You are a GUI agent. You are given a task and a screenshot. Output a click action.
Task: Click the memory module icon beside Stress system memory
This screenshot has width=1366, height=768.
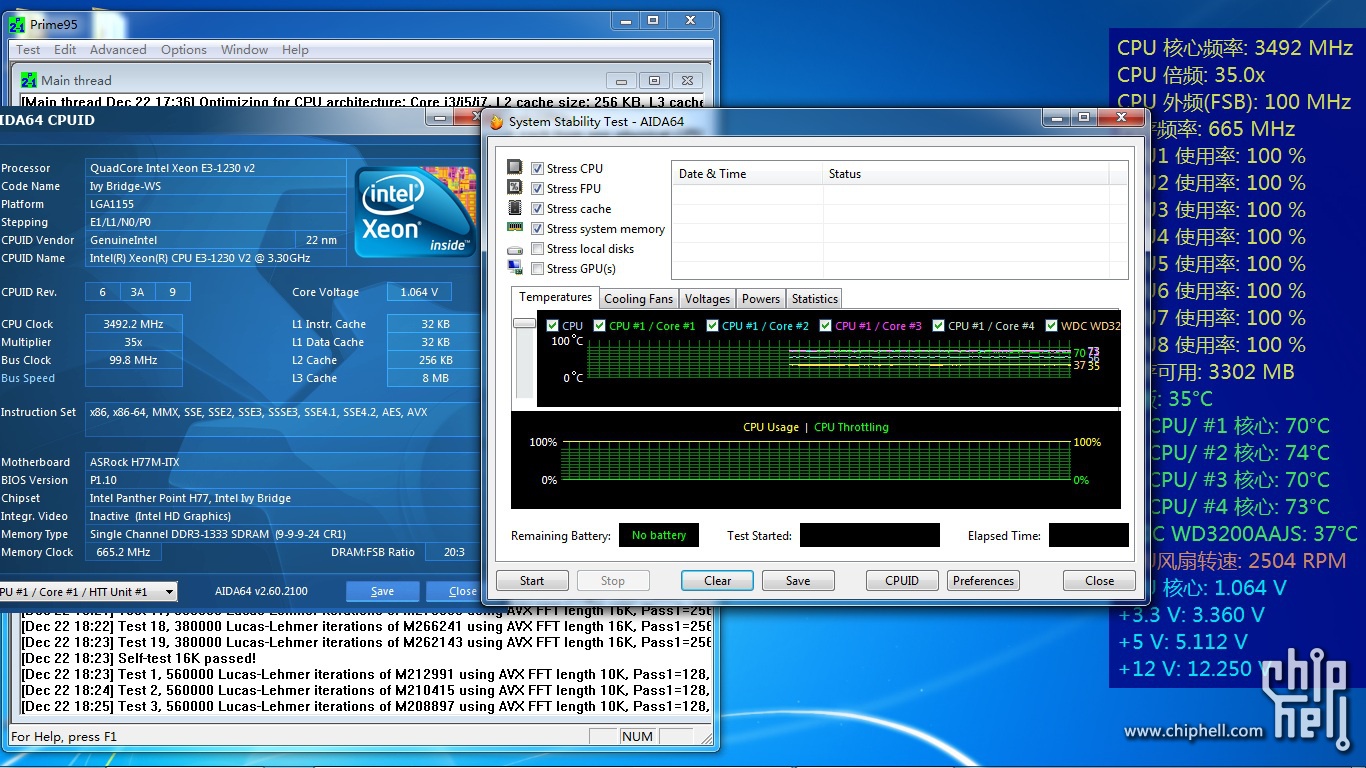(x=515, y=228)
